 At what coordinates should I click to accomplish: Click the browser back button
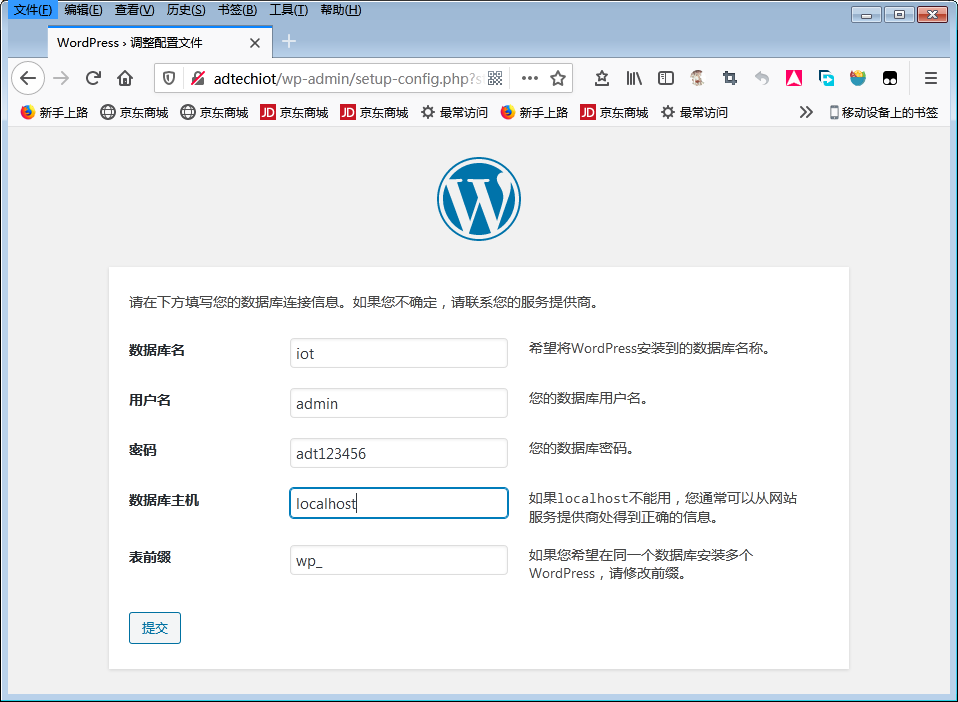28,78
